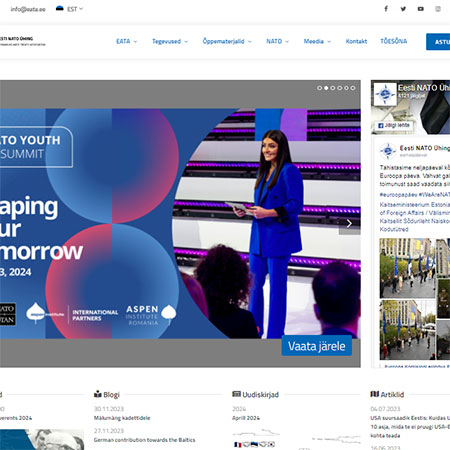Select the first slider dot

pyautogui.click(x=319, y=88)
